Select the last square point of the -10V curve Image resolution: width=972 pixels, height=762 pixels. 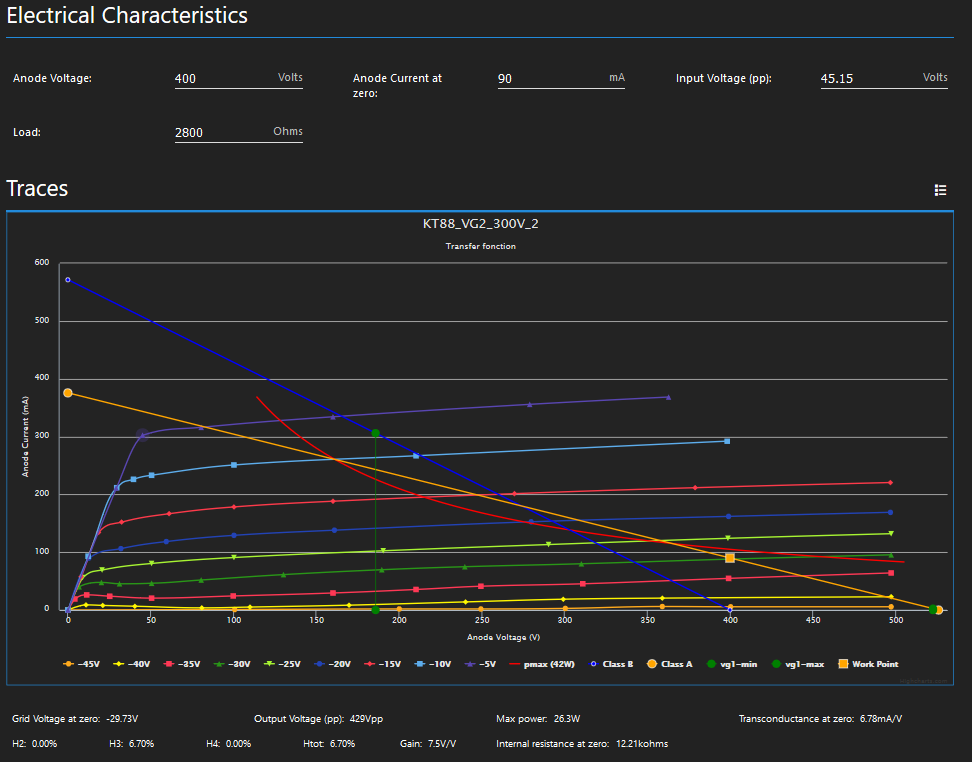(727, 441)
